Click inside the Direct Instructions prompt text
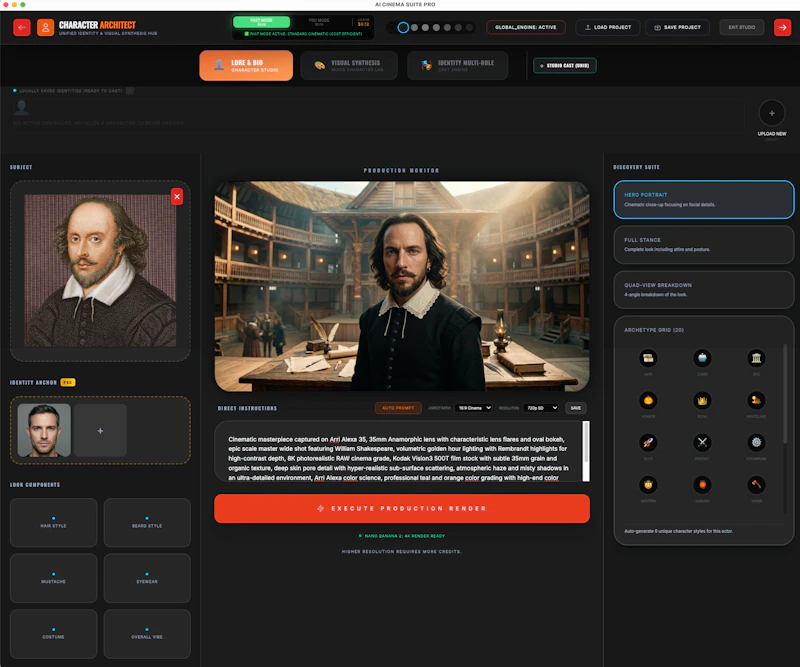 (398, 458)
